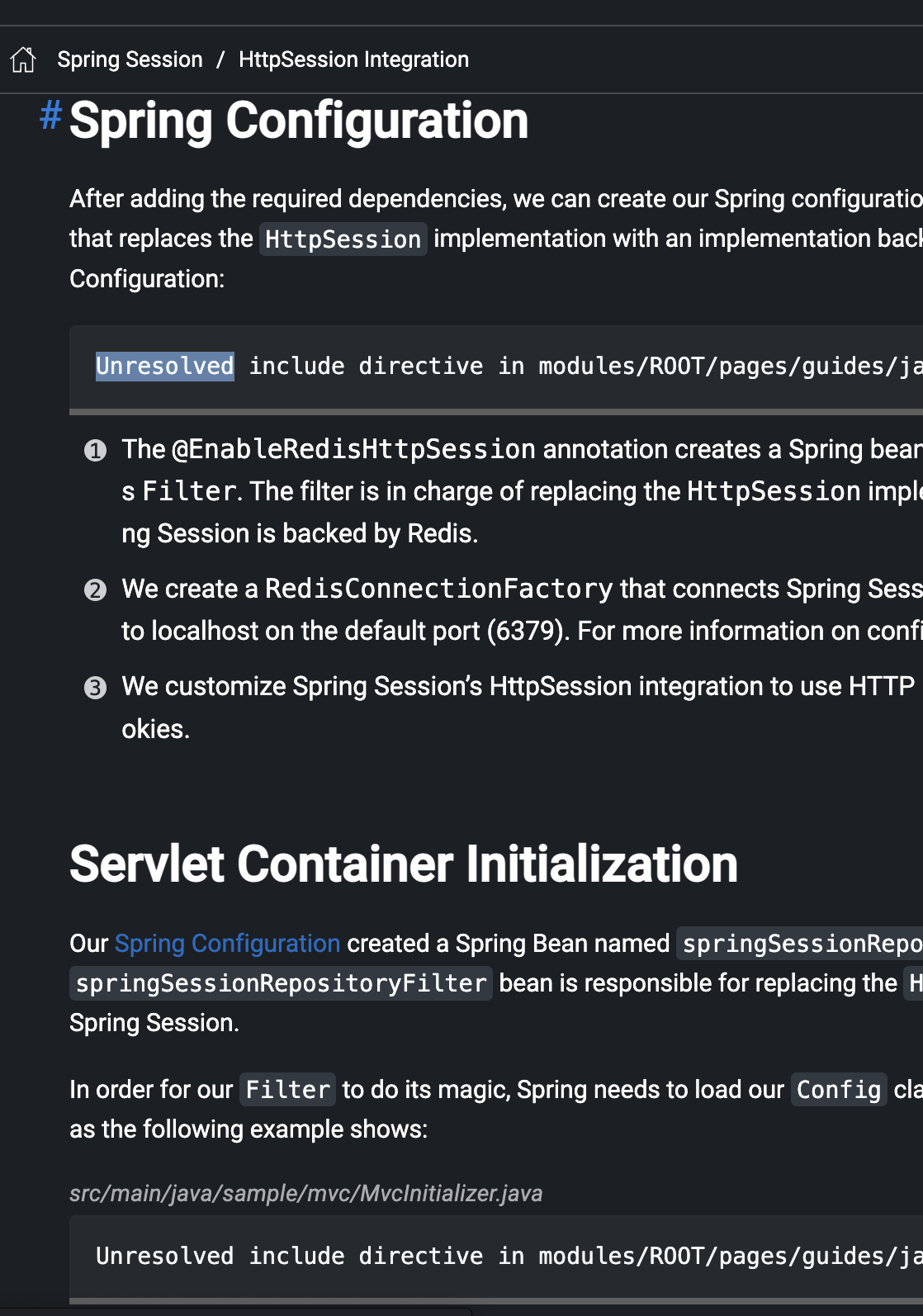The width and height of the screenshot is (923, 1316).
Task: Click the MvcInitializer.java file path caption
Action: (306, 1192)
